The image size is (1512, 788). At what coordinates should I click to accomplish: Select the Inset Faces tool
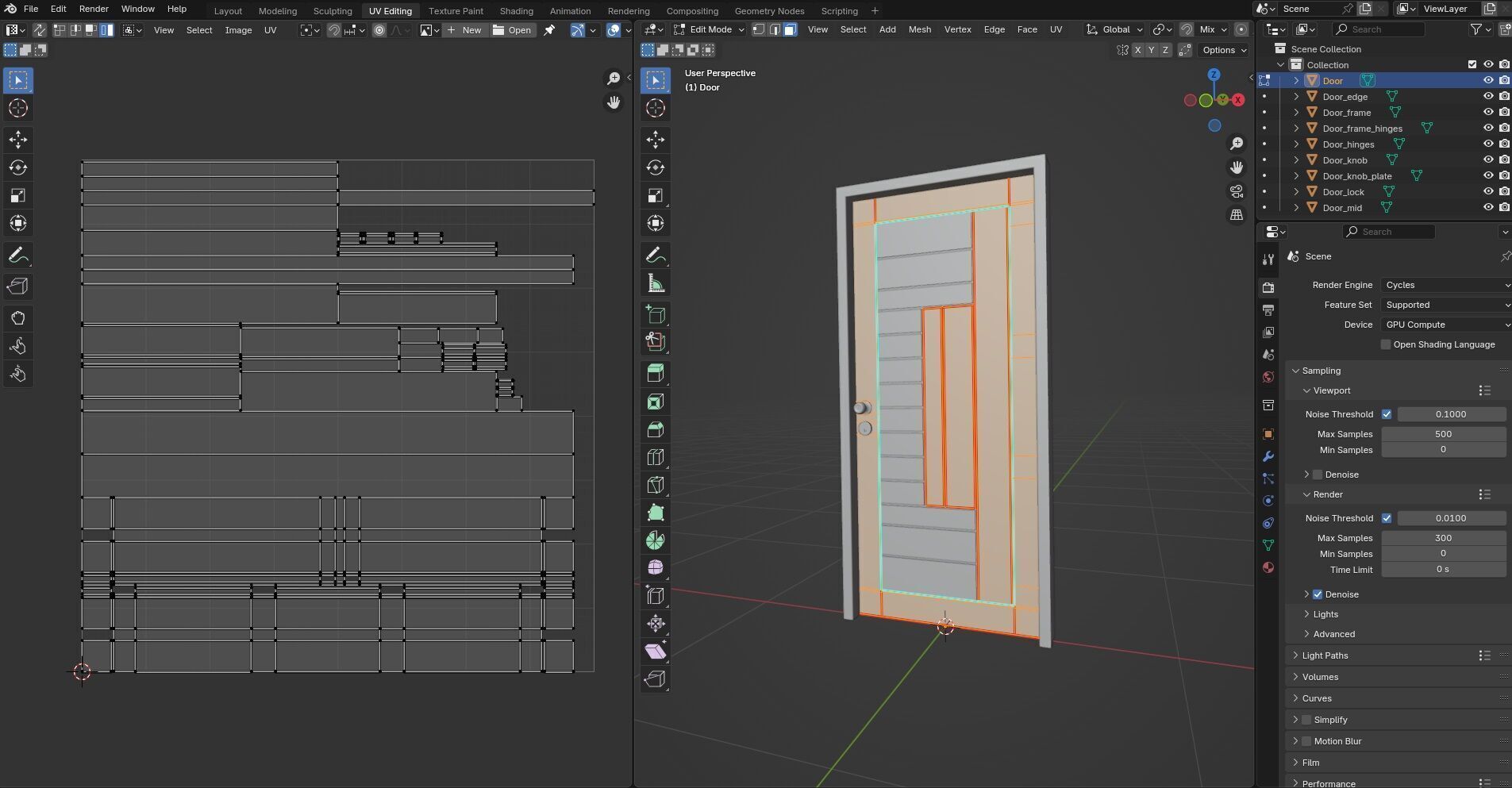(x=656, y=402)
